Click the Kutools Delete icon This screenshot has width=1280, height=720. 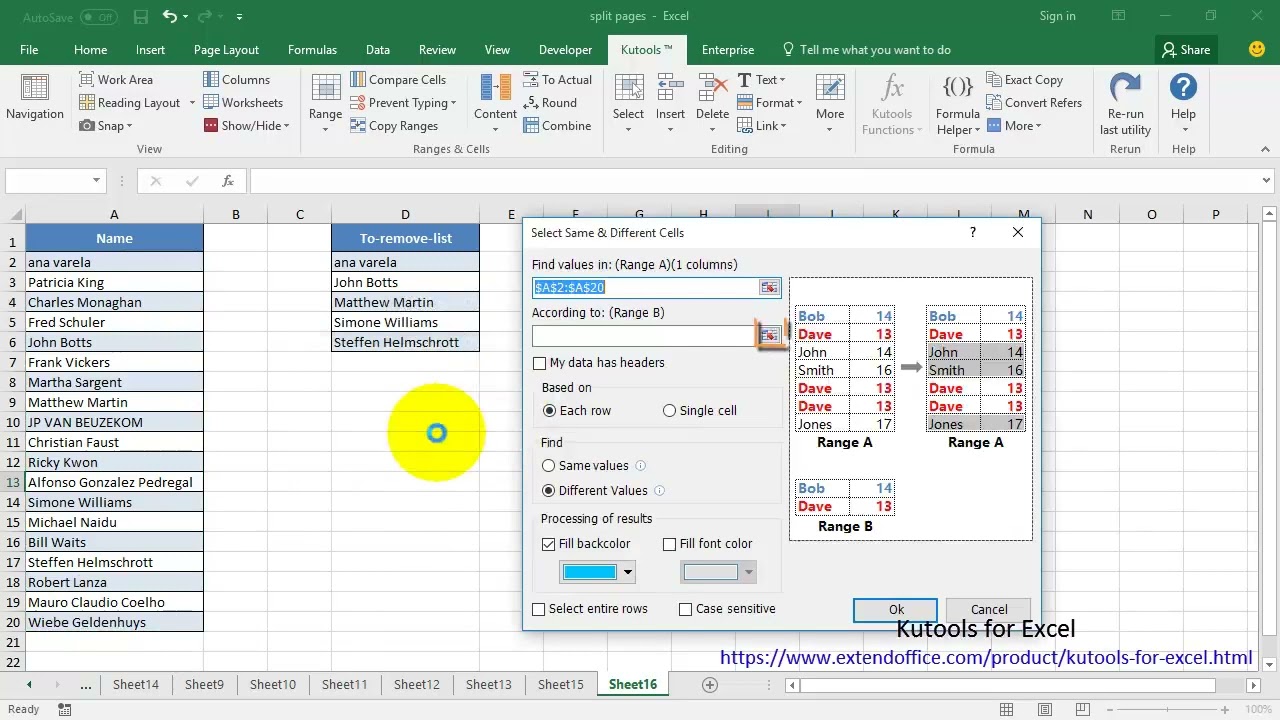[x=712, y=88]
